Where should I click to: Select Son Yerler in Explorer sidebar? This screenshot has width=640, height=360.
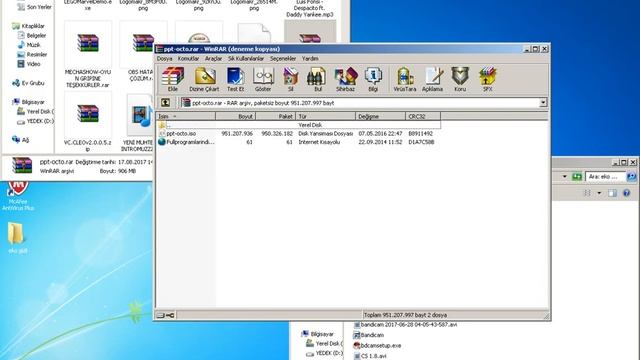(x=35, y=7)
